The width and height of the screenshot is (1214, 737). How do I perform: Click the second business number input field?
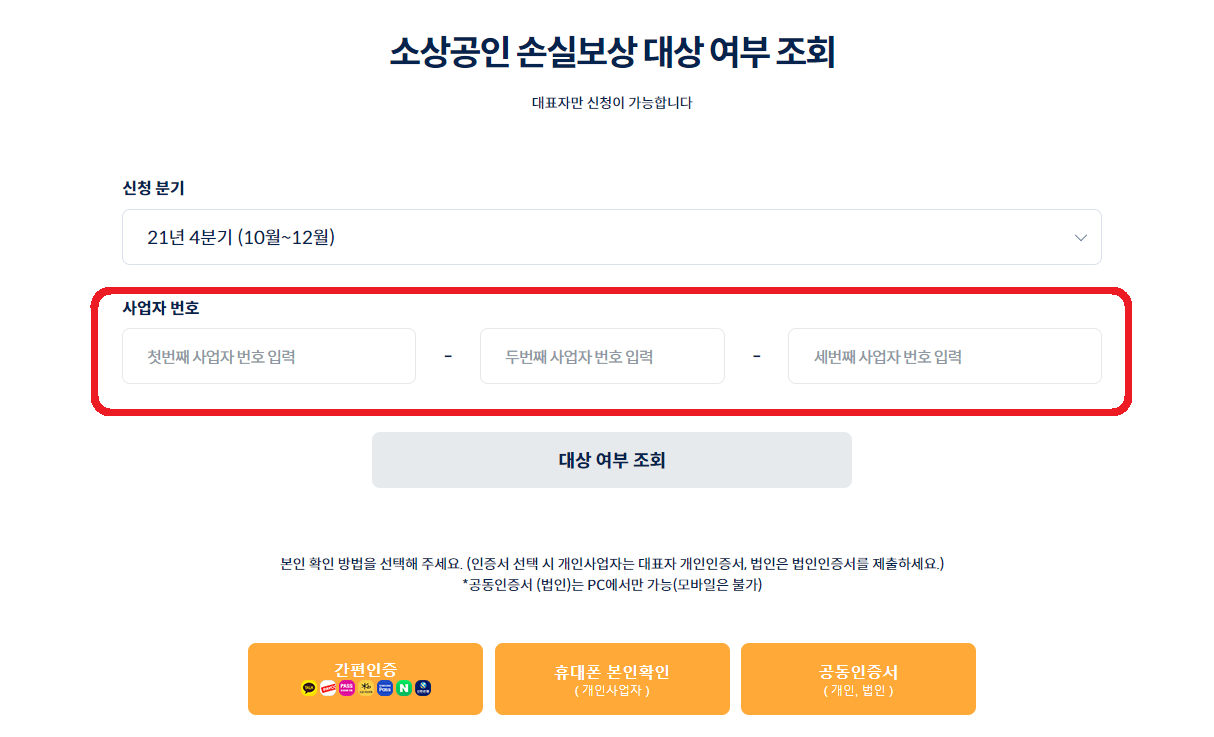click(x=602, y=356)
